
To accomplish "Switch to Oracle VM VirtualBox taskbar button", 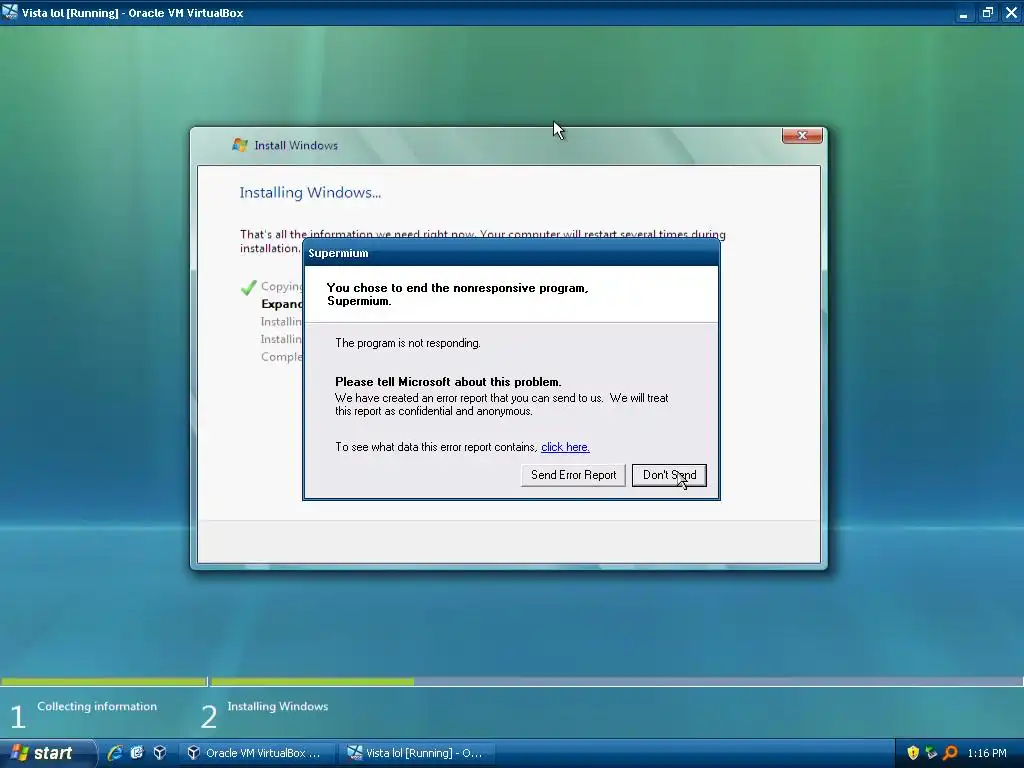I will (x=257, y=753).
